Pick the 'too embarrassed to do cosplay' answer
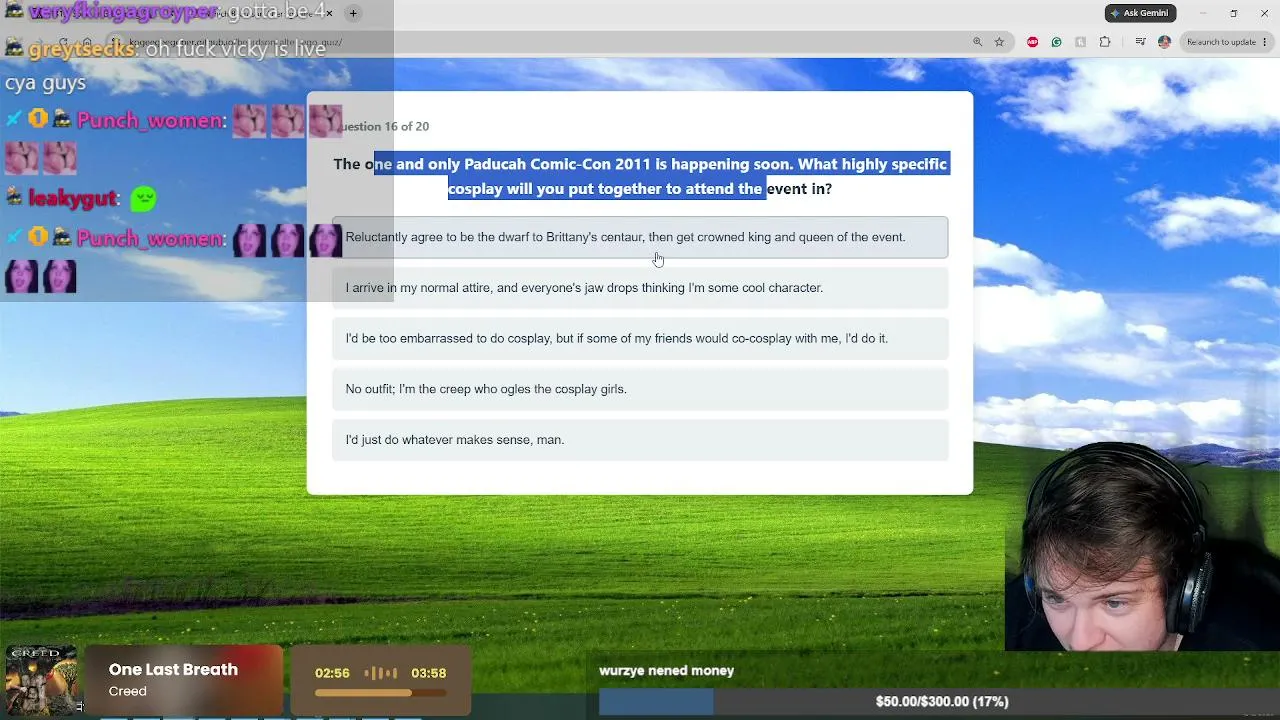1280x720 pixels. click(x=640, y=339)
